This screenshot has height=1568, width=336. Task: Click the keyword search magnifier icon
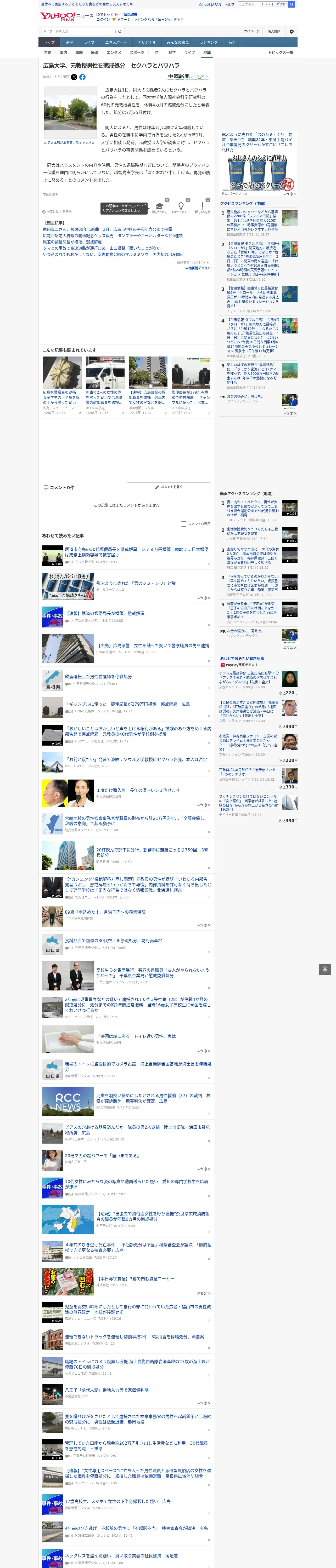point(120,32)
